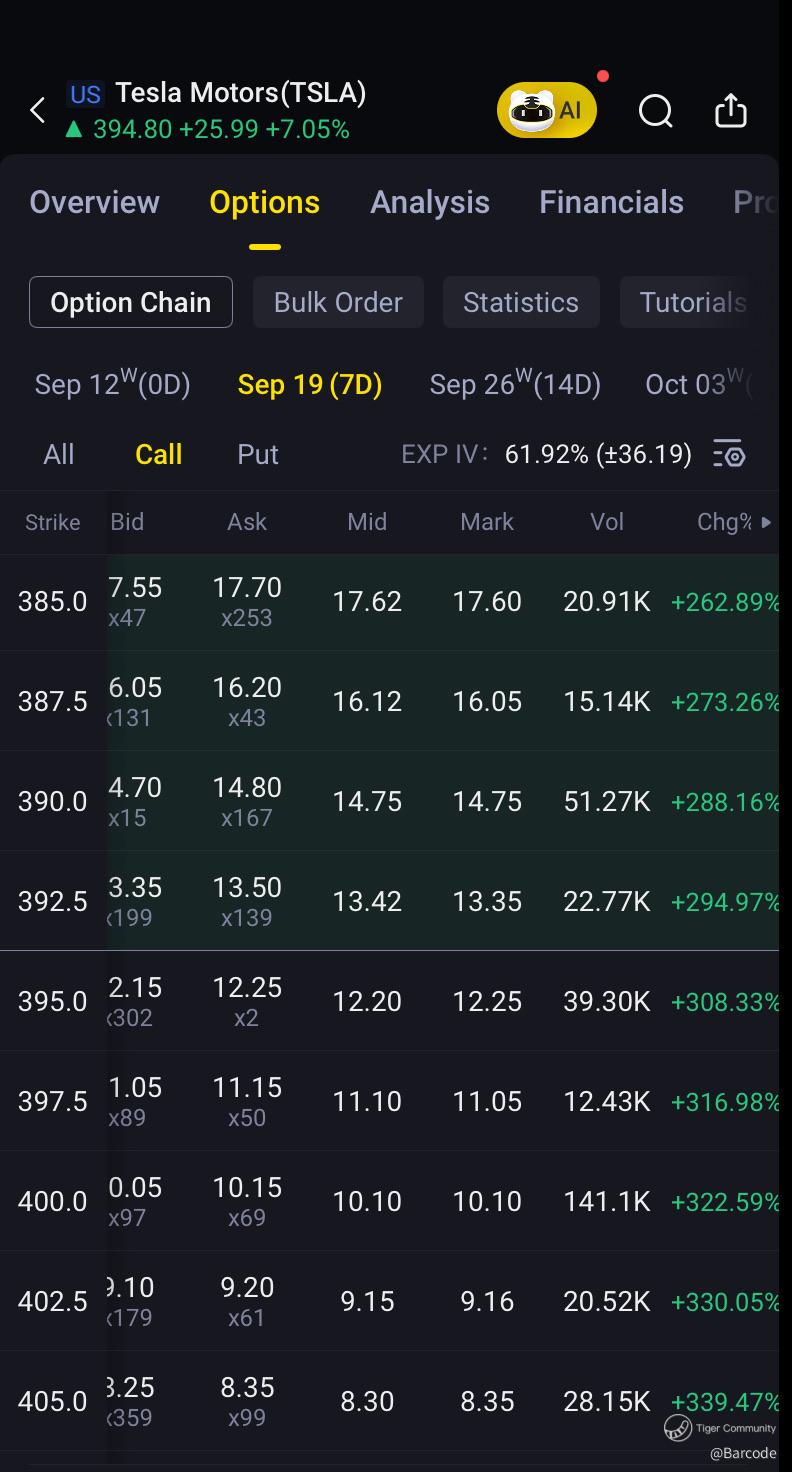This screenshot has width=792, height=1472.
Task: Tap the Tiger Community watermark logo
Action: [x=679, y=1428]
